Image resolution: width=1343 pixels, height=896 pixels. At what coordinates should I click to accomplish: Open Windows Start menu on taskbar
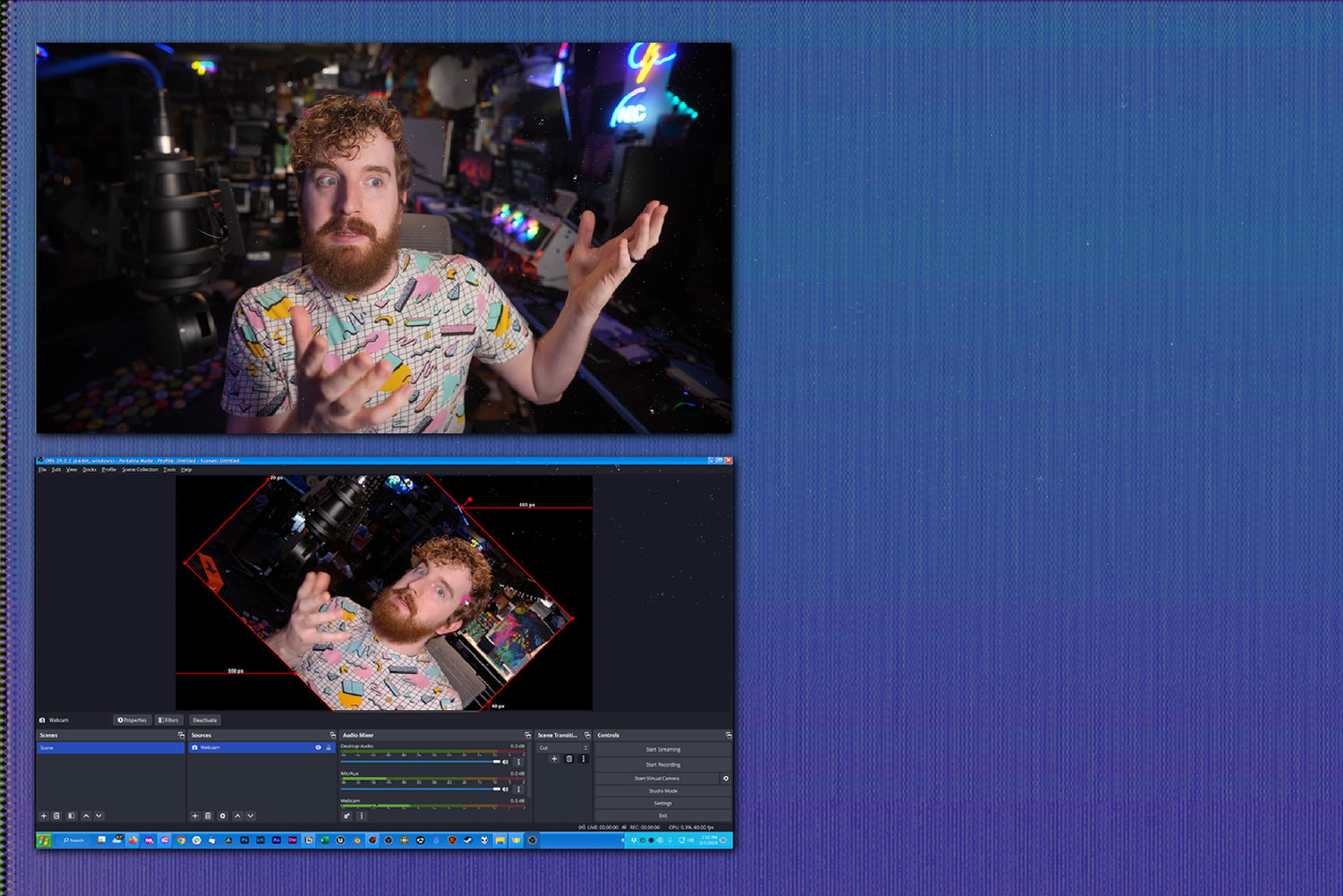(43, 840)
